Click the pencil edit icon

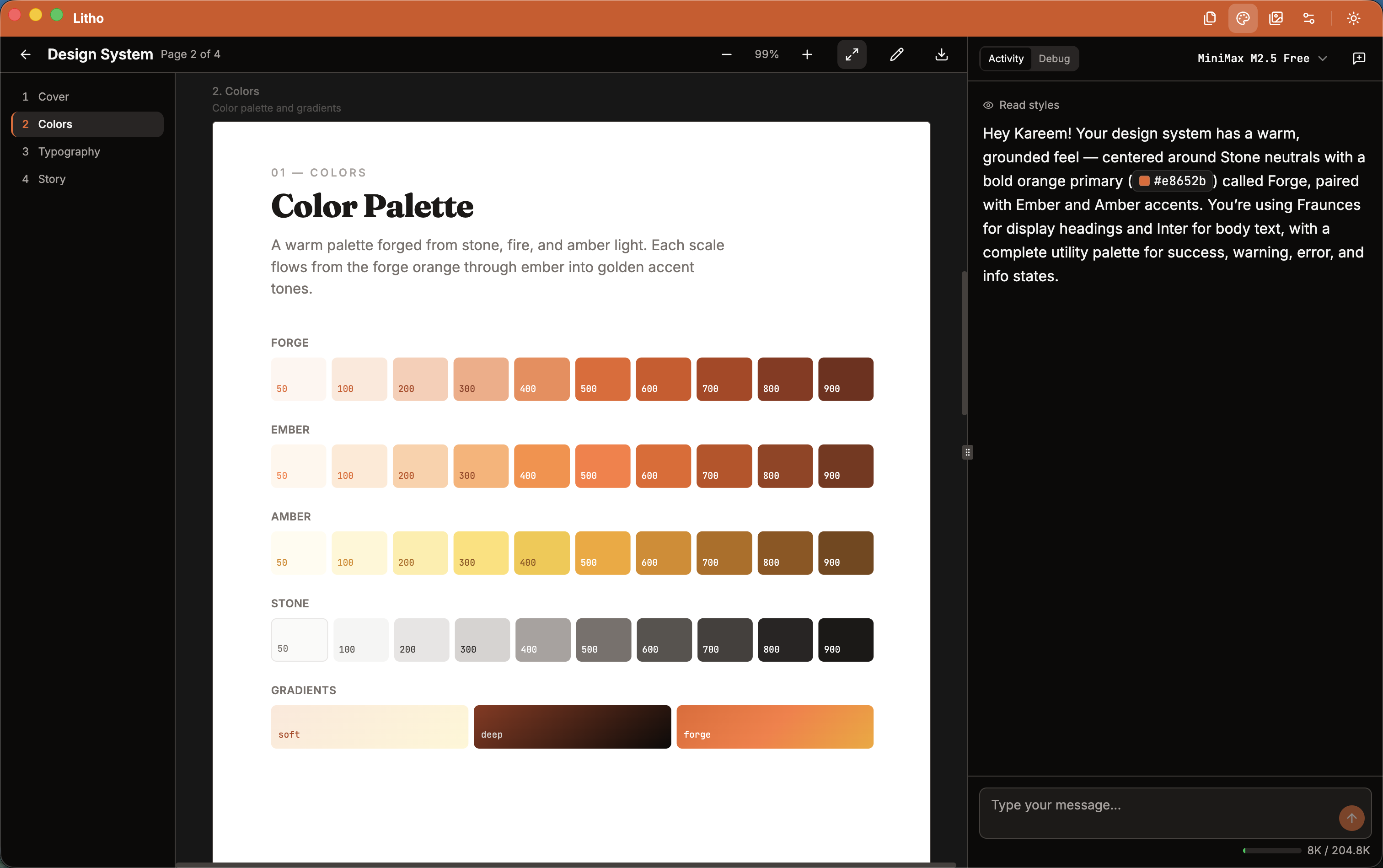pyautogui.click(x=896, y=54)
